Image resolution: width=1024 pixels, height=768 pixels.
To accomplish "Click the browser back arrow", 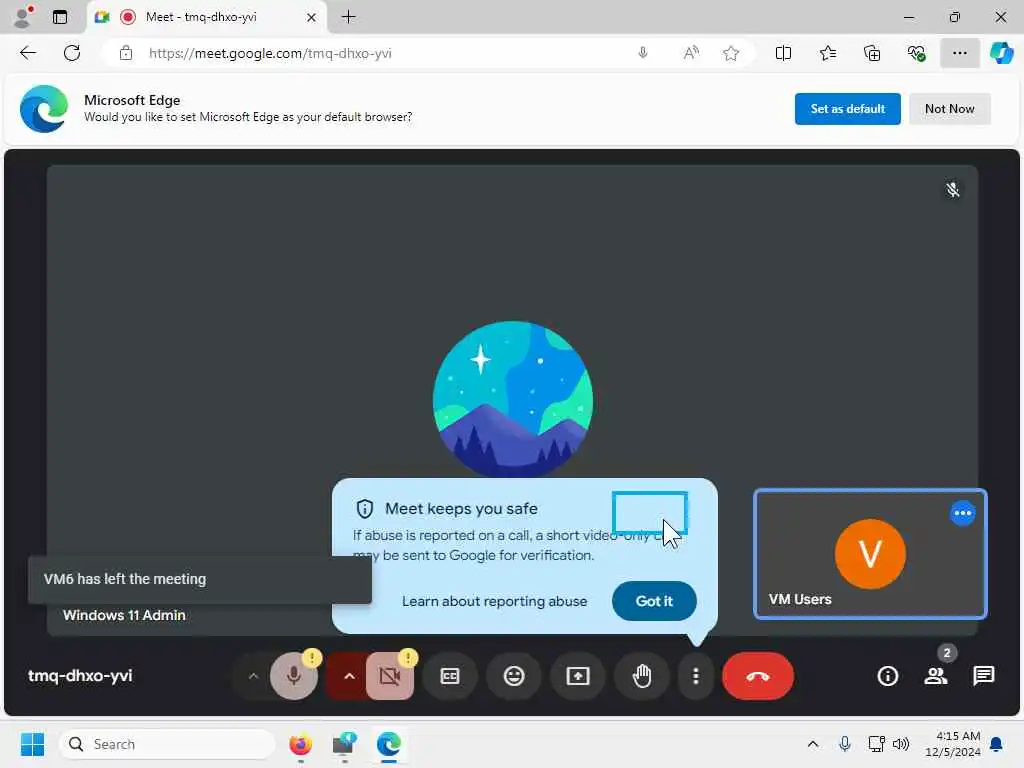I will (x=28, y=53).
